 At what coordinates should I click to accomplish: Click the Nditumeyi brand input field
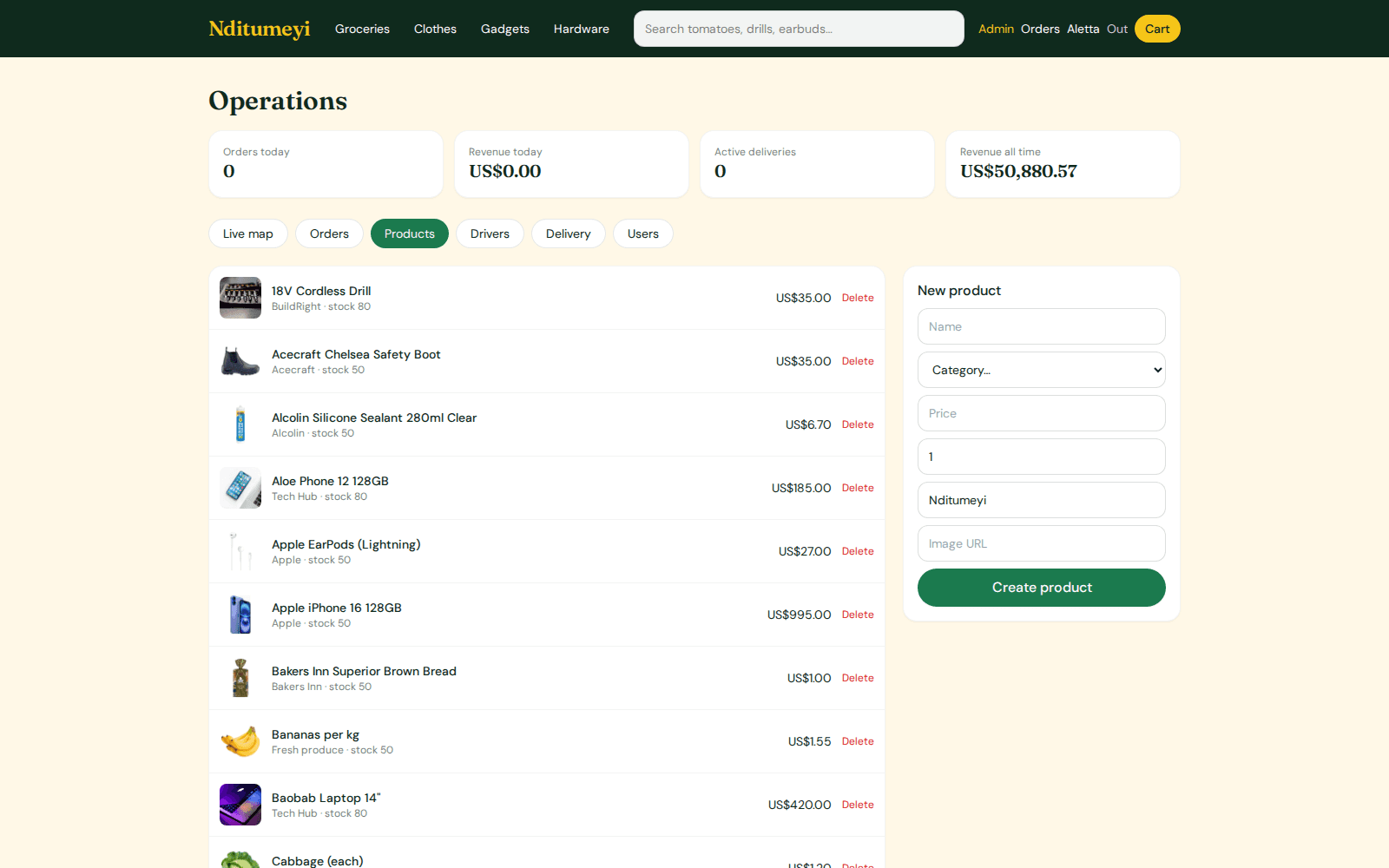(x=1041, y=500)
